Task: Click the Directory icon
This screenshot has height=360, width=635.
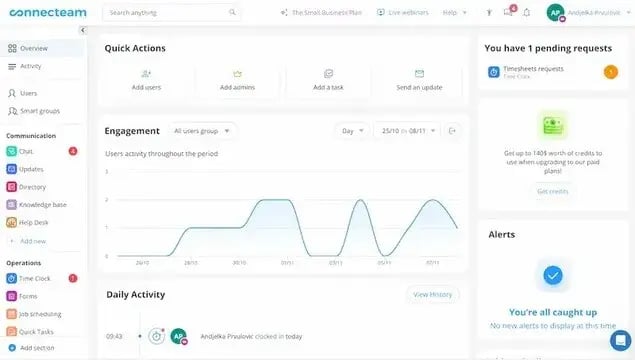Action: pyautogui.click(x=11, y=187)
